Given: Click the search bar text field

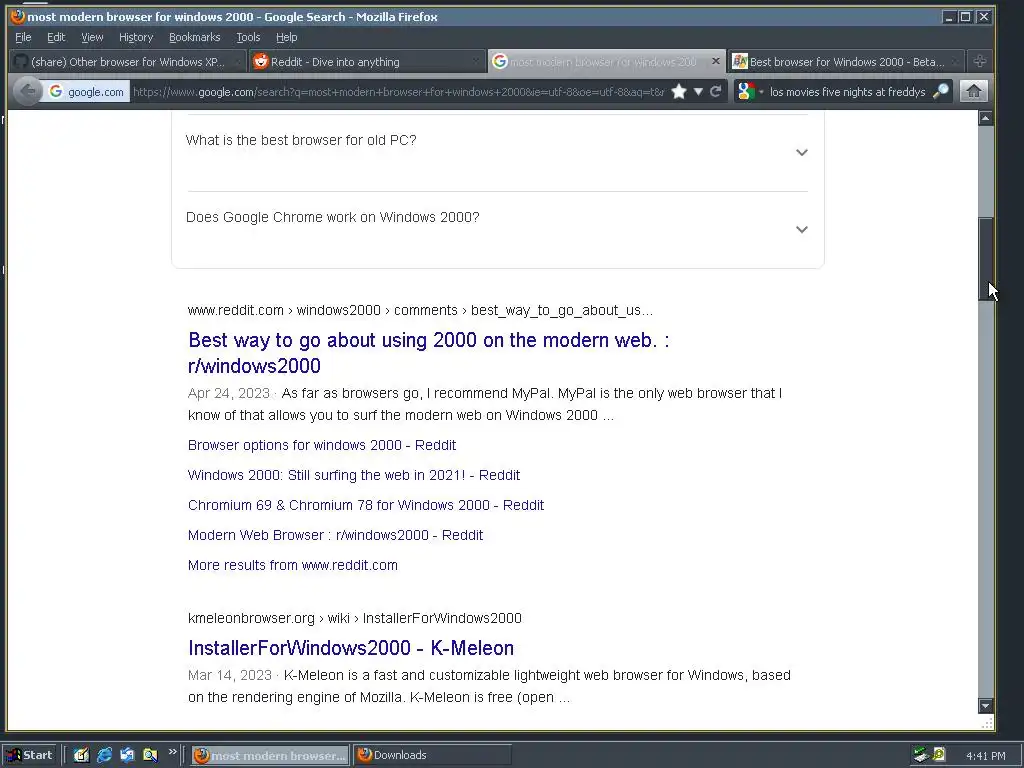Looking at the screenshot, I should (847, 91).
